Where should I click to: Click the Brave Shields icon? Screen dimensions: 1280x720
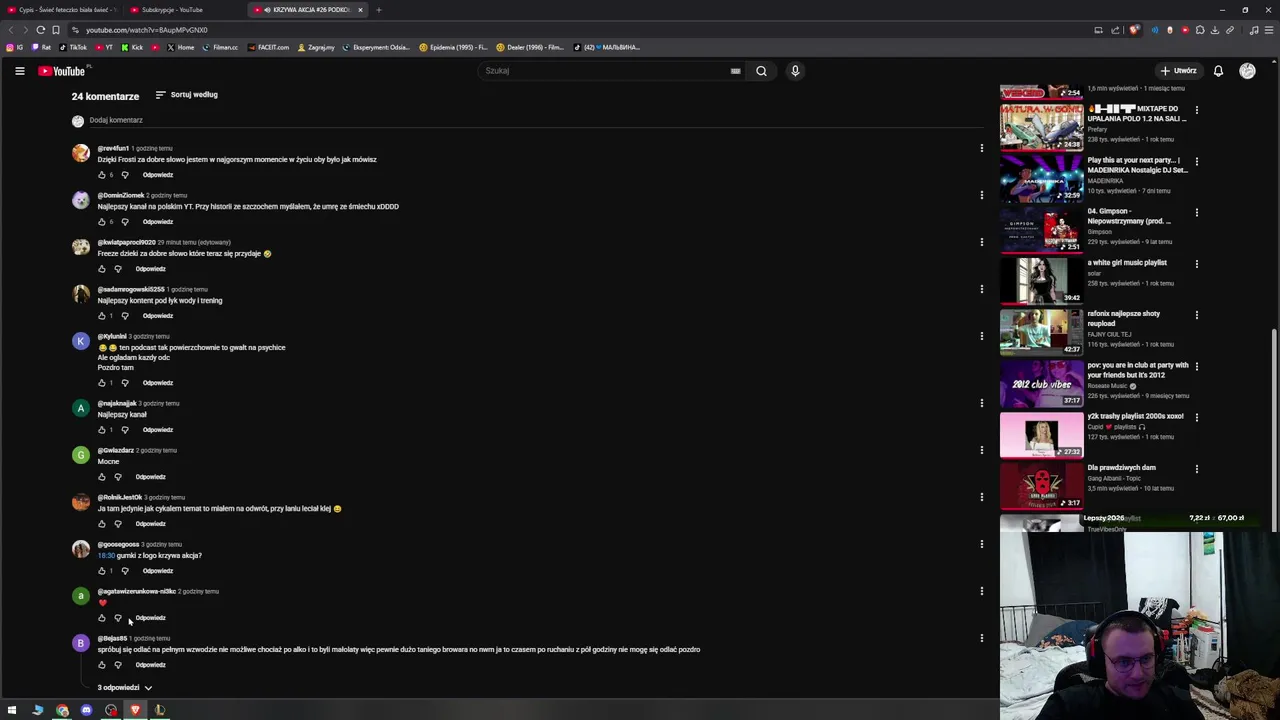pos(1134,30)
